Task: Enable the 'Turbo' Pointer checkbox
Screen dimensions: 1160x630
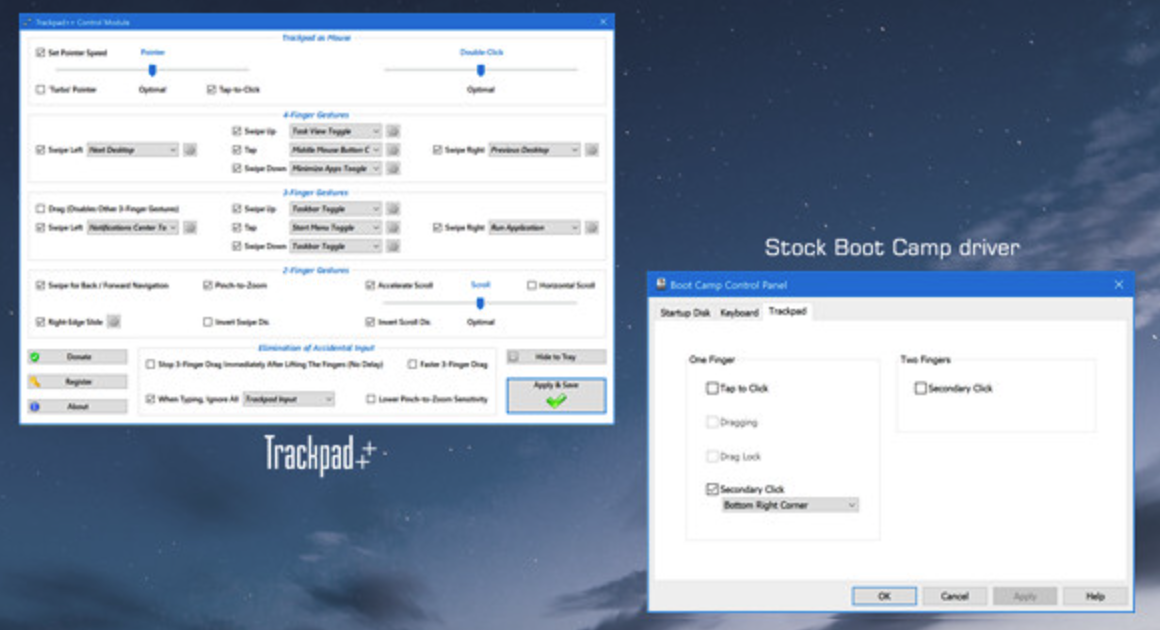Action: tap(41, 90)
